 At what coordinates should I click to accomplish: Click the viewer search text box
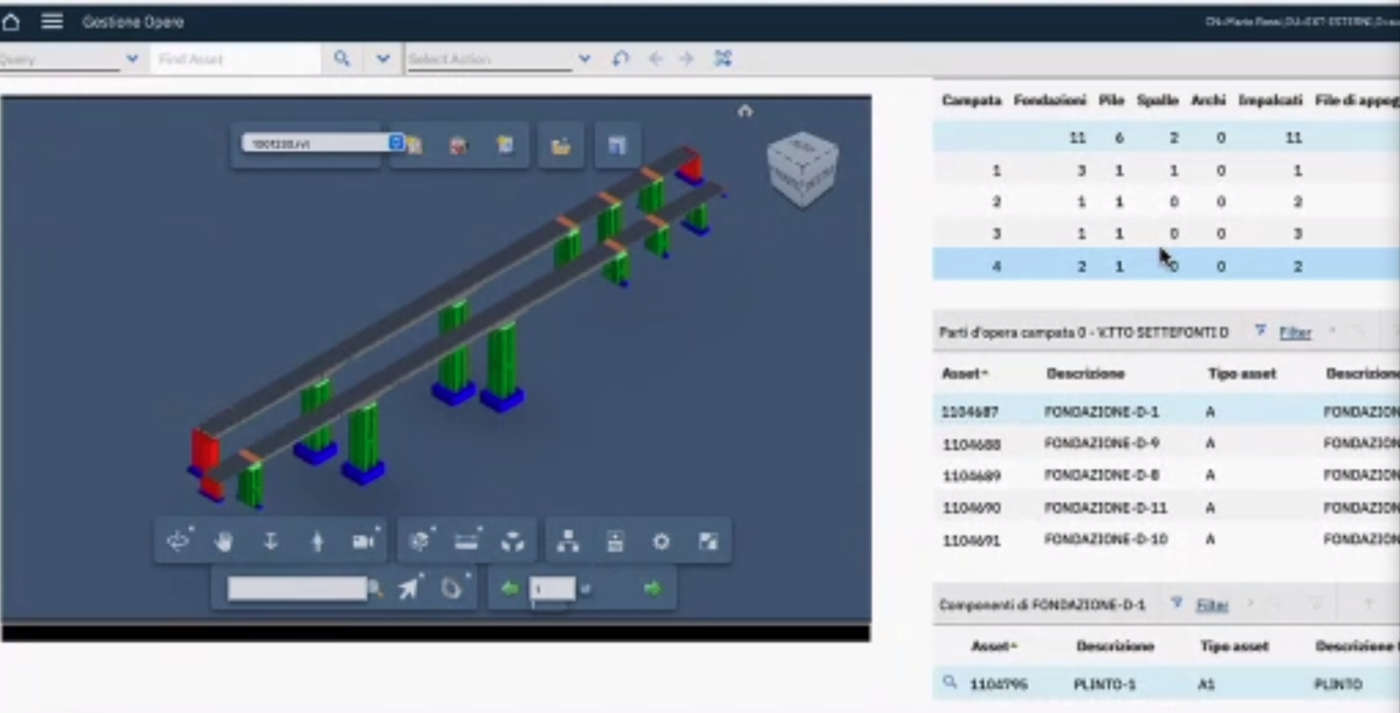pyautogui.click(x=297, y=589)
